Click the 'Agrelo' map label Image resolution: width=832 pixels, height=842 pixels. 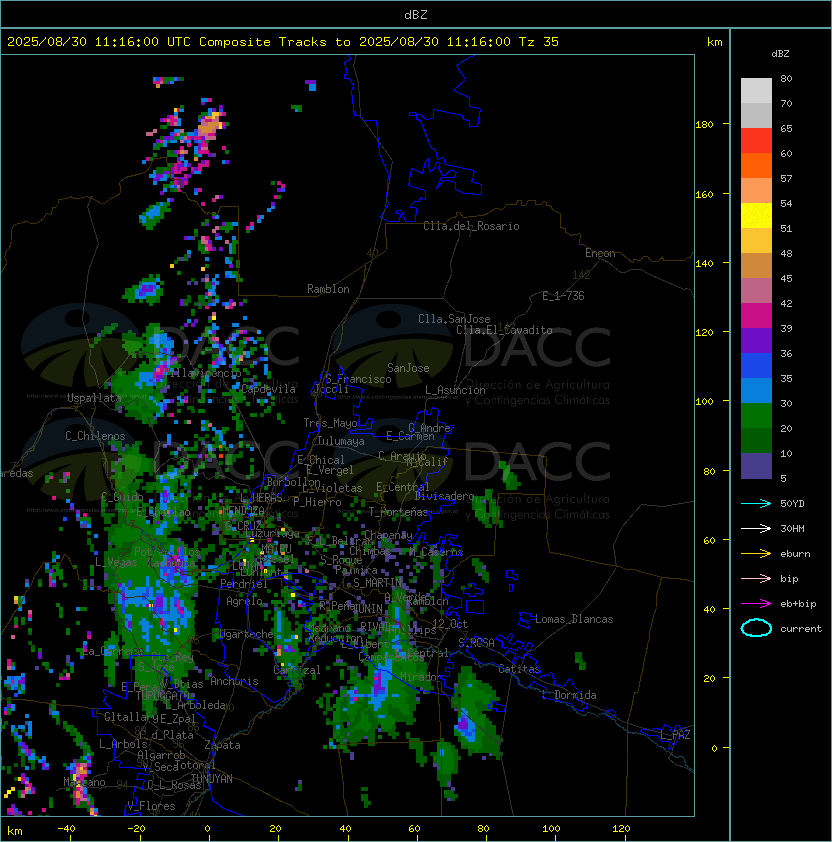click(244, 601)
